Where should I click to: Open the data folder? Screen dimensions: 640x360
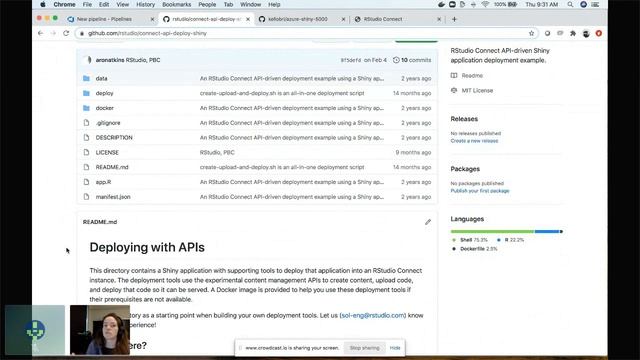(x=102, y=78)
